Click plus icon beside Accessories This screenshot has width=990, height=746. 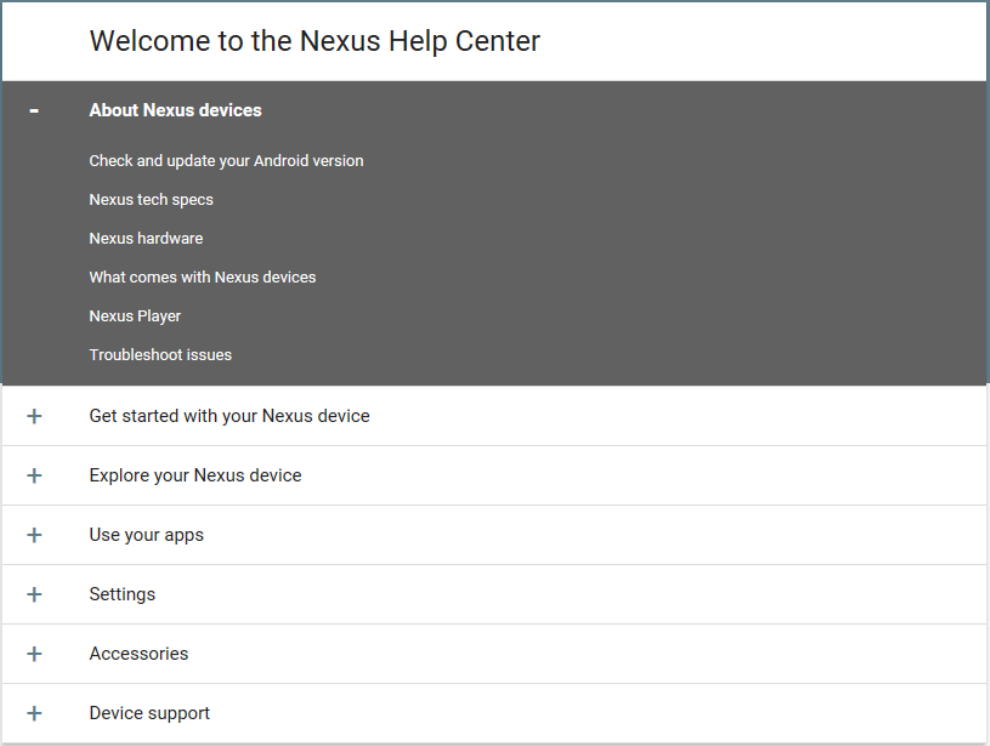coord(35,654)
